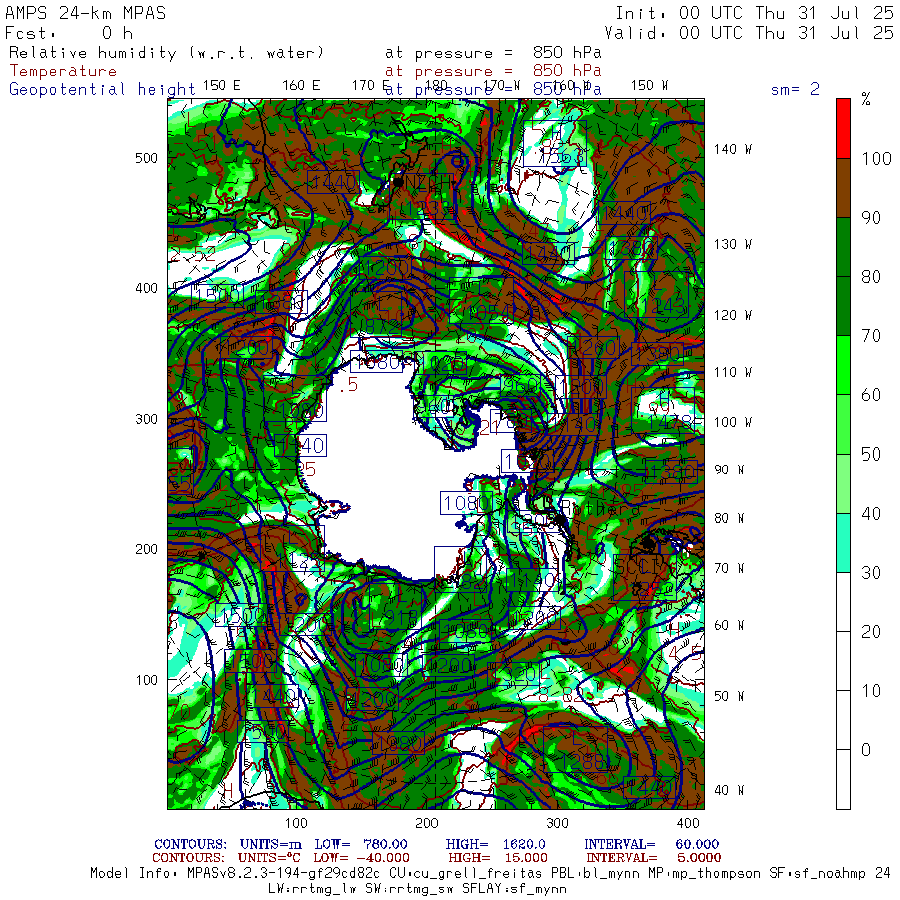Click the red 'Temperature' field label
This screenshot has height=900, width=900.
click(63, 71)
